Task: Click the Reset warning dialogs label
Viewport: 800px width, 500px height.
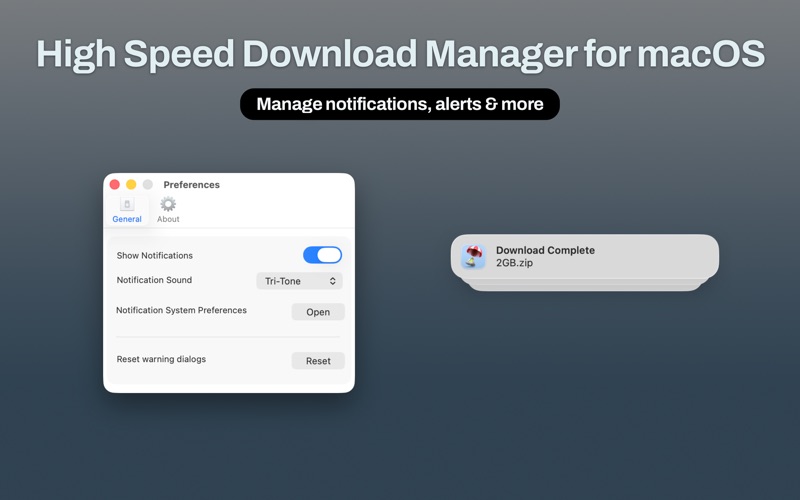Action: tap(161, 359)
